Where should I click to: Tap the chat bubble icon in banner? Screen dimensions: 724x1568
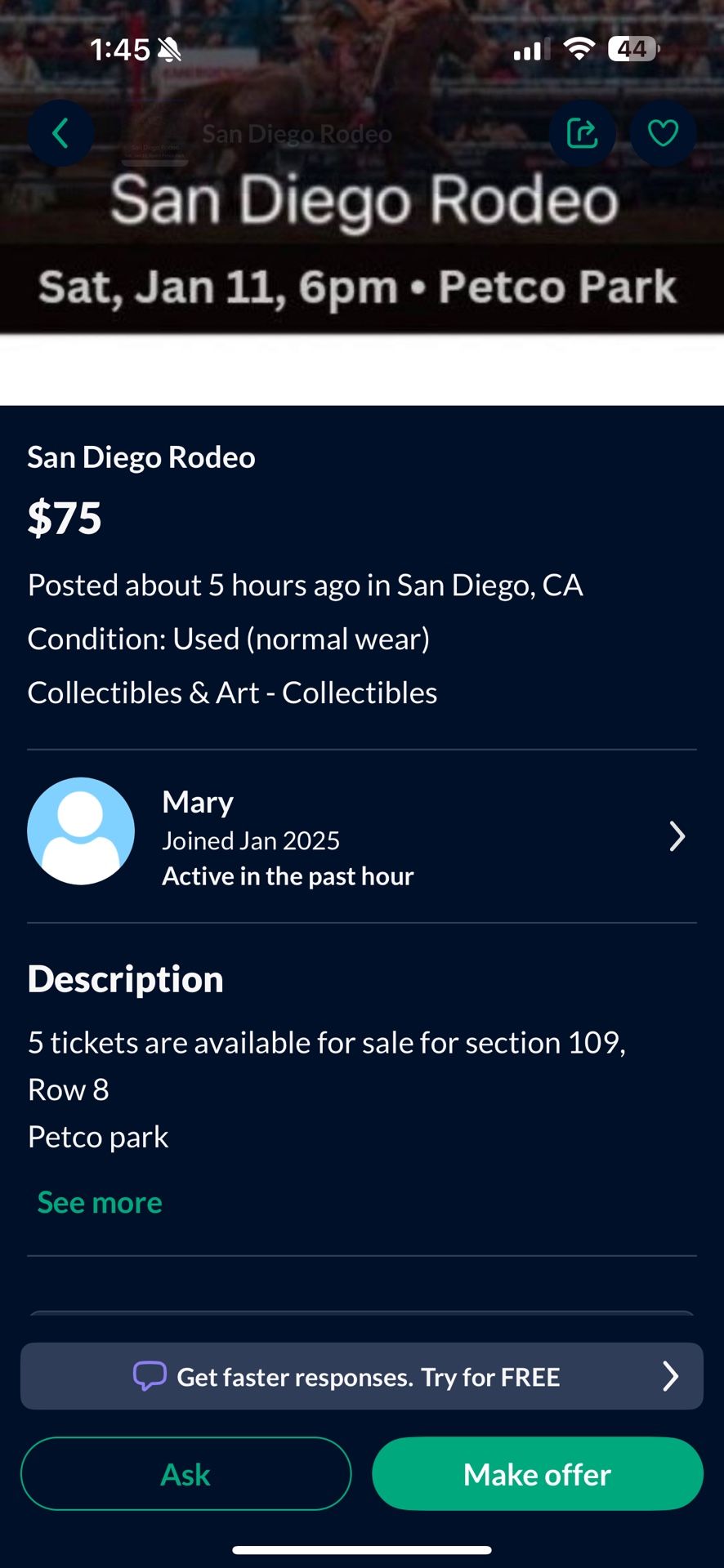pos(150,1376)
